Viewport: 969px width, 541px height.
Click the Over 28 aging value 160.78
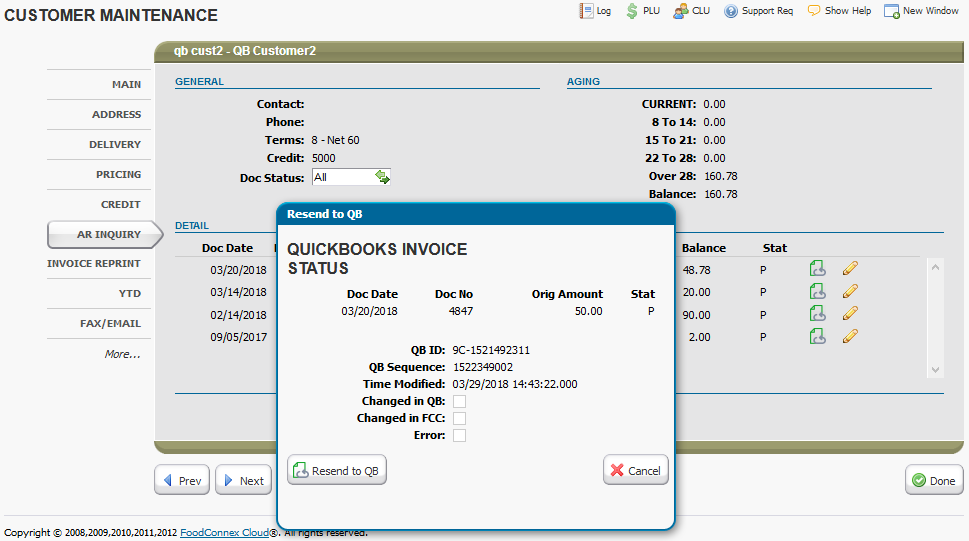click(721, 176)
